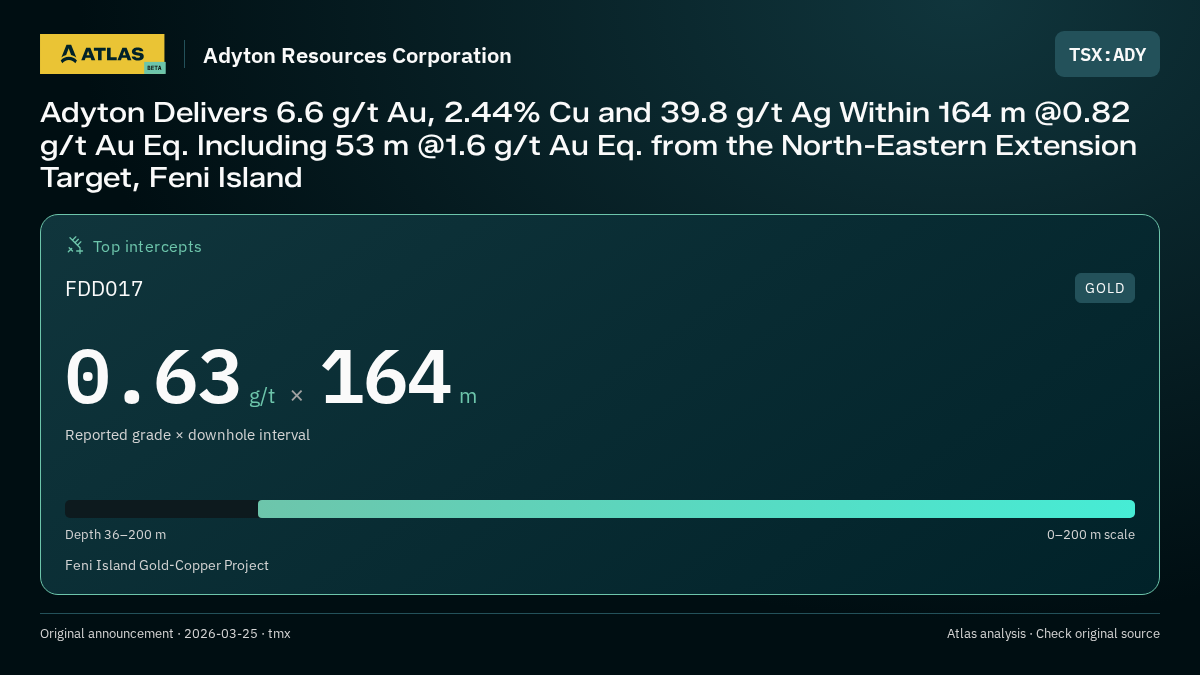The width and height of the screenshot is (1200, 675).
Task: Click the FDD017 hole ID
Action: point(104,289)
